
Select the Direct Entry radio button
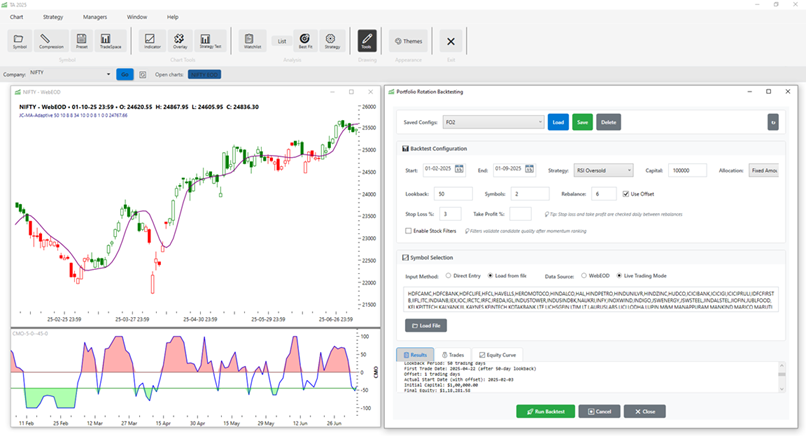point(448,275)
